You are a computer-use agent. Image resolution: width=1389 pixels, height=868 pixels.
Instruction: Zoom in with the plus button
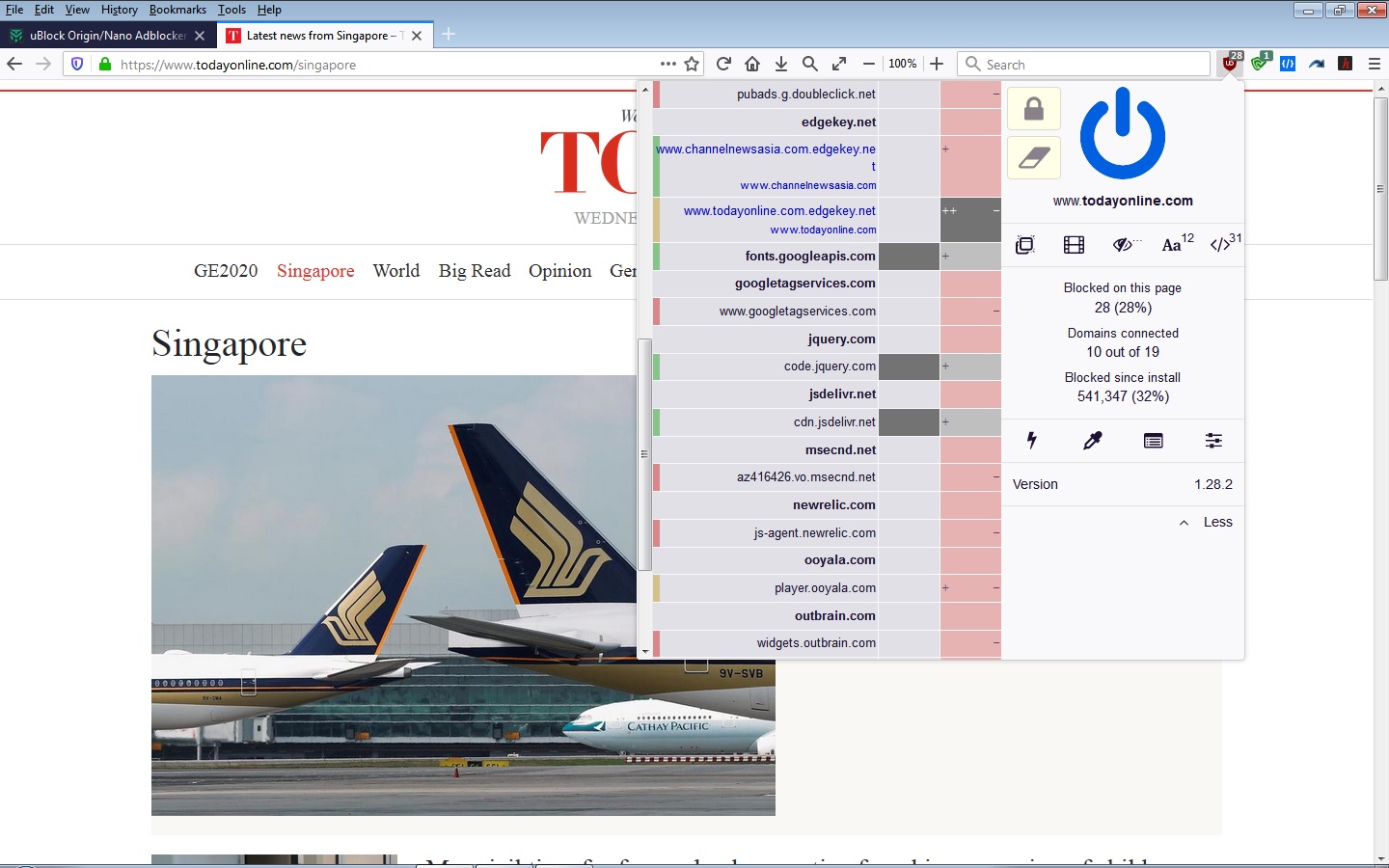(x=936, y=64)
